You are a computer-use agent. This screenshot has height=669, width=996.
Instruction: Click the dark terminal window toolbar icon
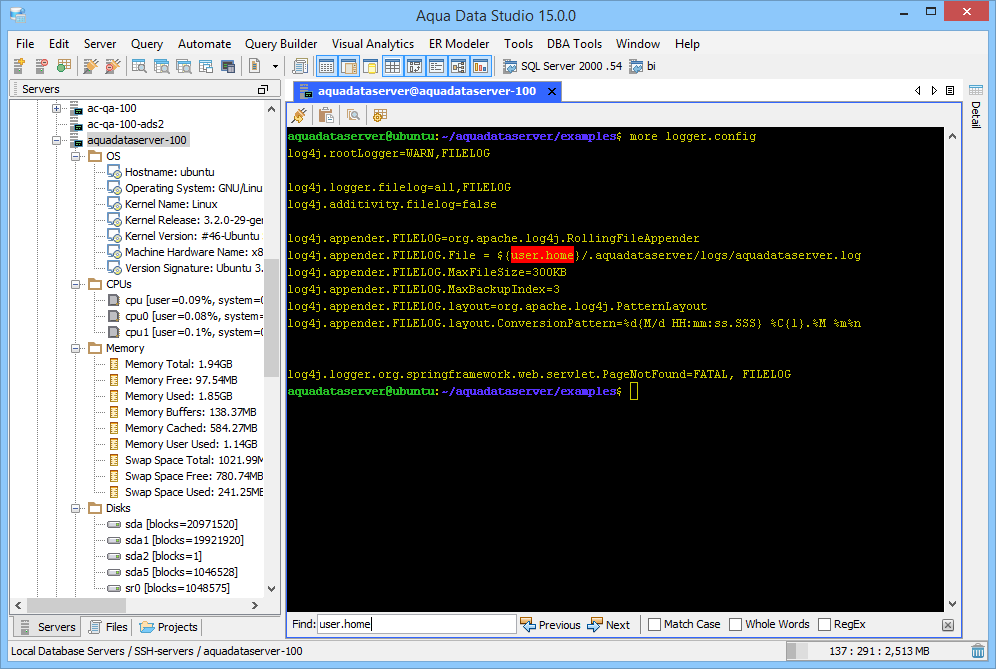click(x=228, y=65)
